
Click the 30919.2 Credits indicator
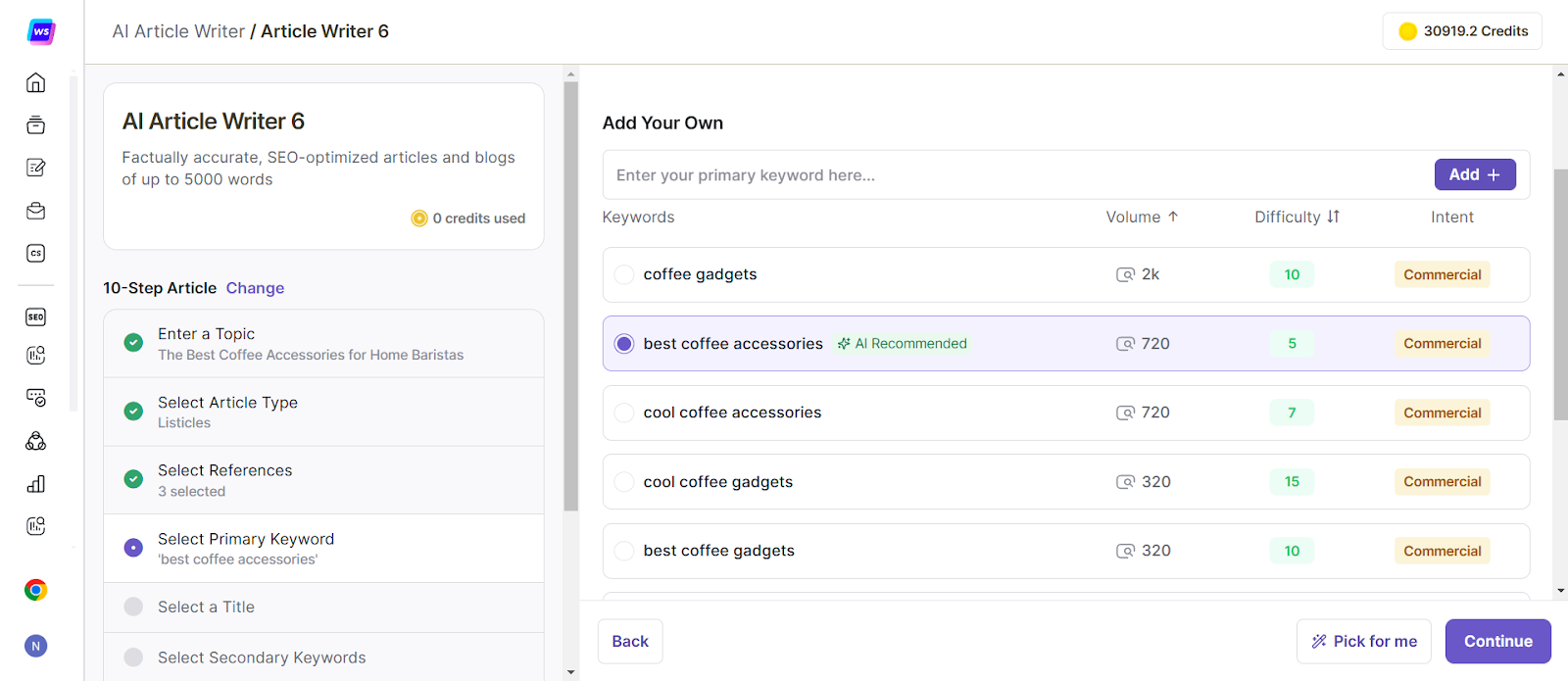tap(1462, 31)
